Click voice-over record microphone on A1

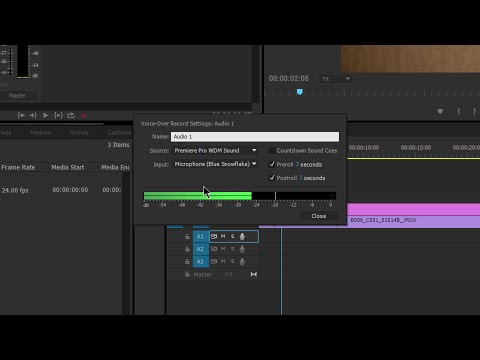point(242,237)
